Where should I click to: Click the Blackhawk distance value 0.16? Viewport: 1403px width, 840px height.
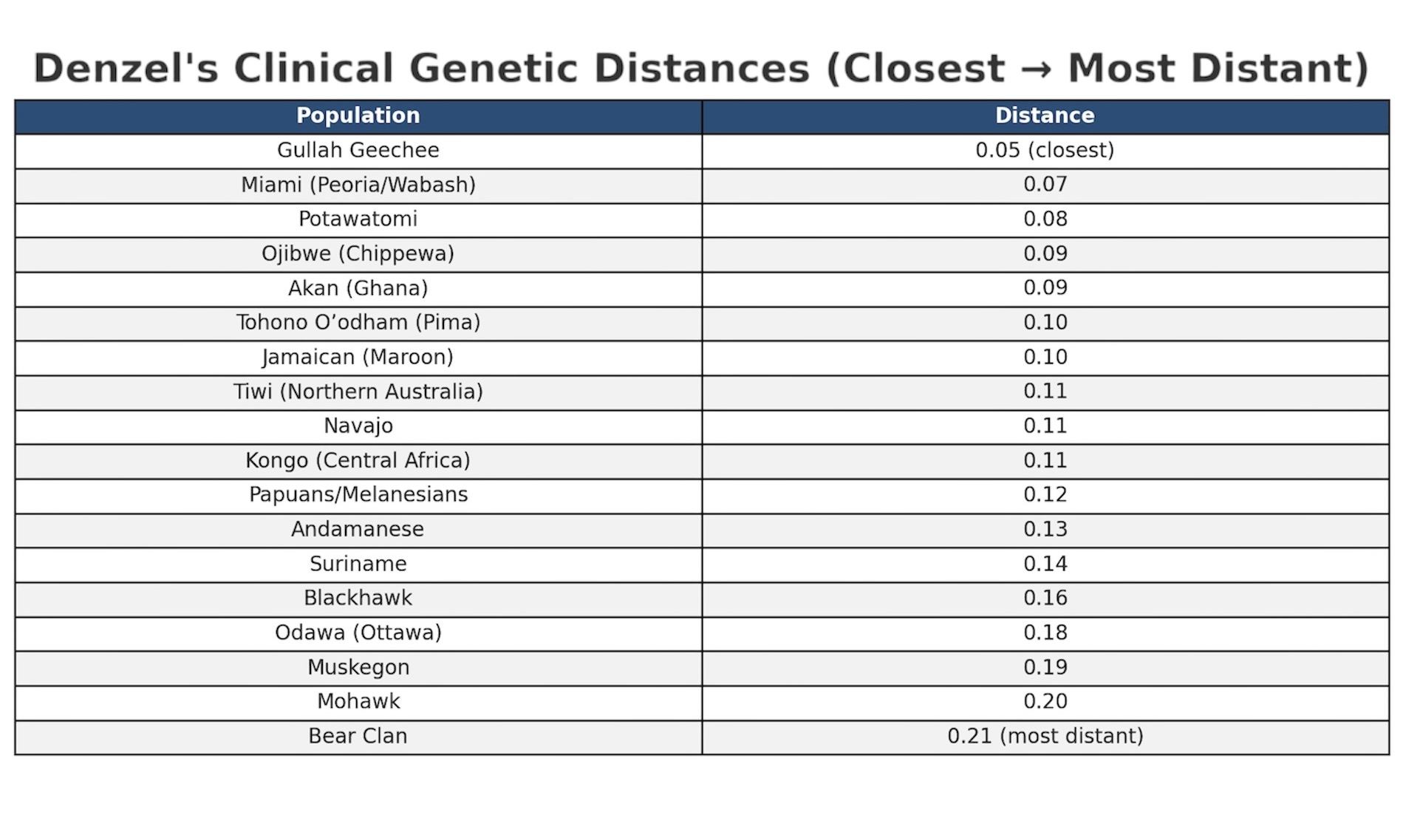1045,598
